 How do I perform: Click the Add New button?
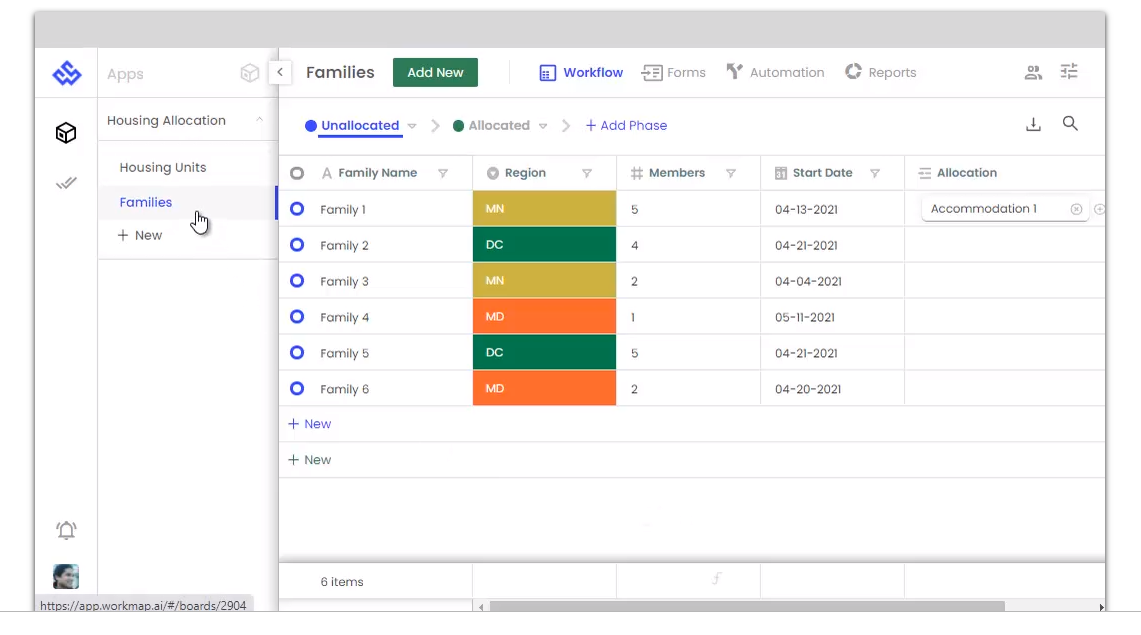pyautogui.click(x=435, y=72)
